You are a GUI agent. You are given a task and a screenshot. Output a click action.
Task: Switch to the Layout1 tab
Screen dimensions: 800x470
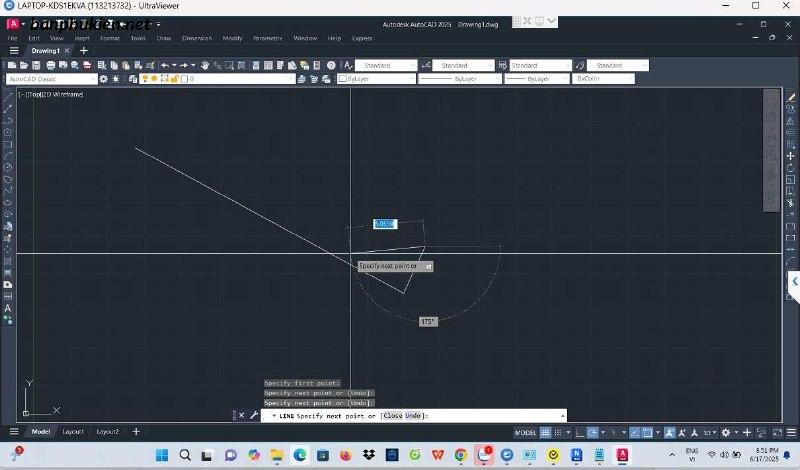73,432
